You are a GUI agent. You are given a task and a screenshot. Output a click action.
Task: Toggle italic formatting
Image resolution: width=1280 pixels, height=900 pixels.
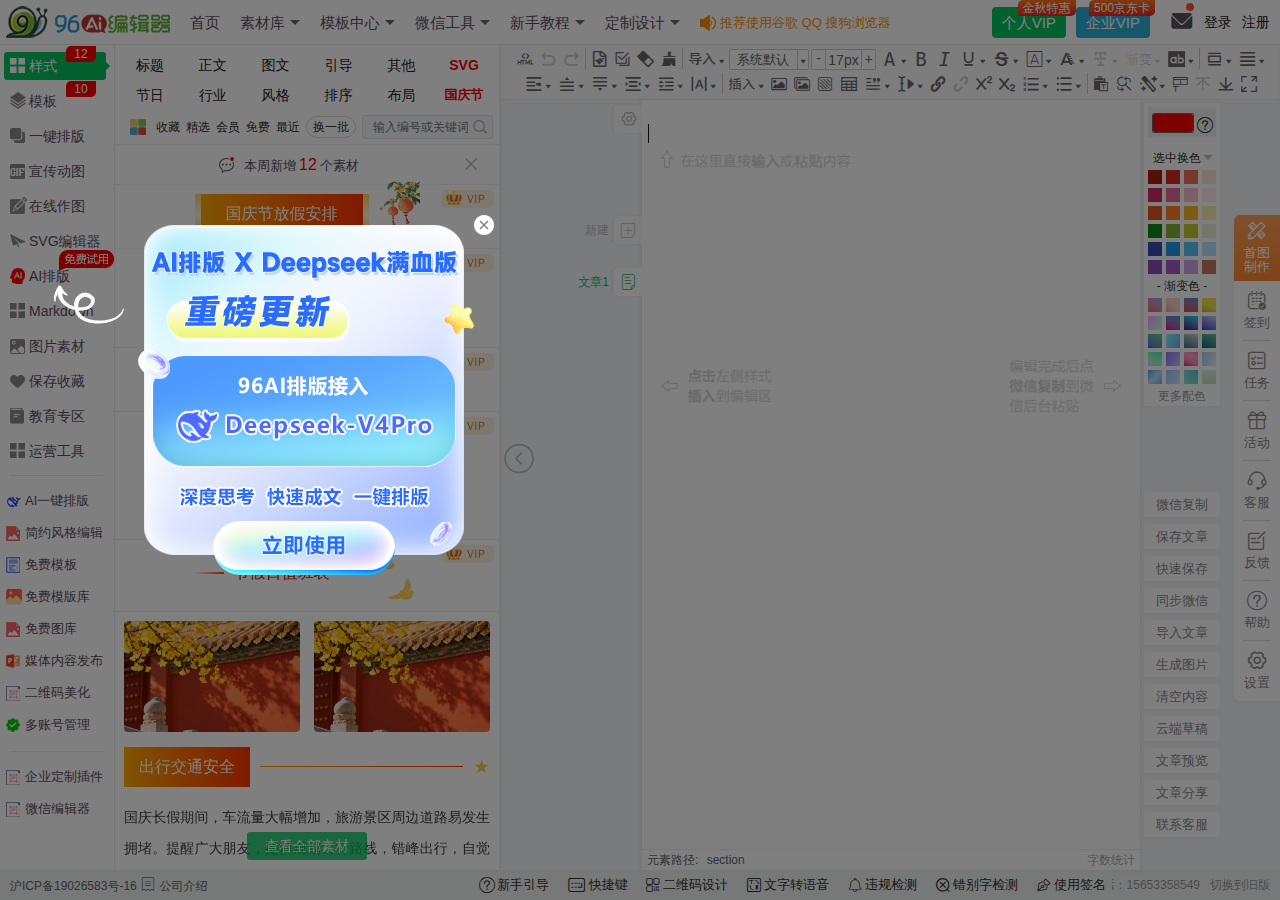[x=944, y=59]
